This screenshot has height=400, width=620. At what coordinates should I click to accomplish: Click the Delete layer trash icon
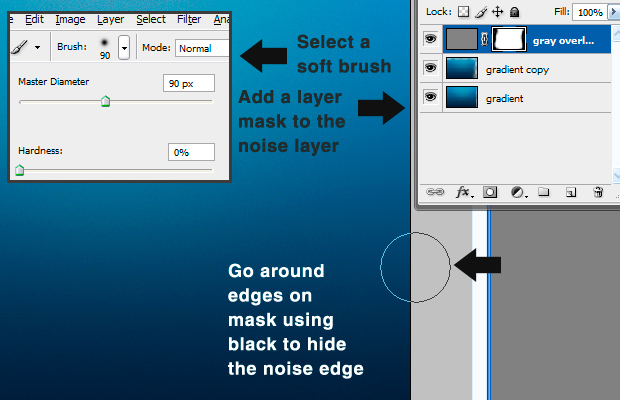click(598, 192)
